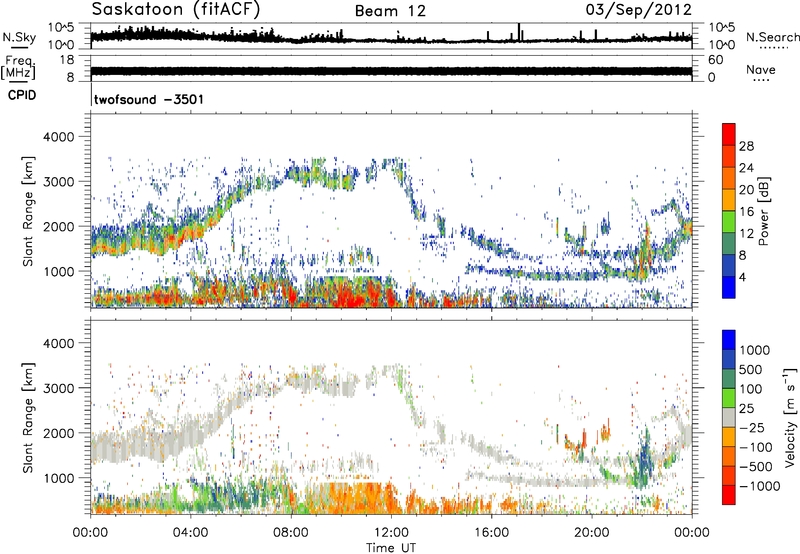The image size is (800, 554).
Task: Select the "Beam 12" header label
Action: point(390,11)
